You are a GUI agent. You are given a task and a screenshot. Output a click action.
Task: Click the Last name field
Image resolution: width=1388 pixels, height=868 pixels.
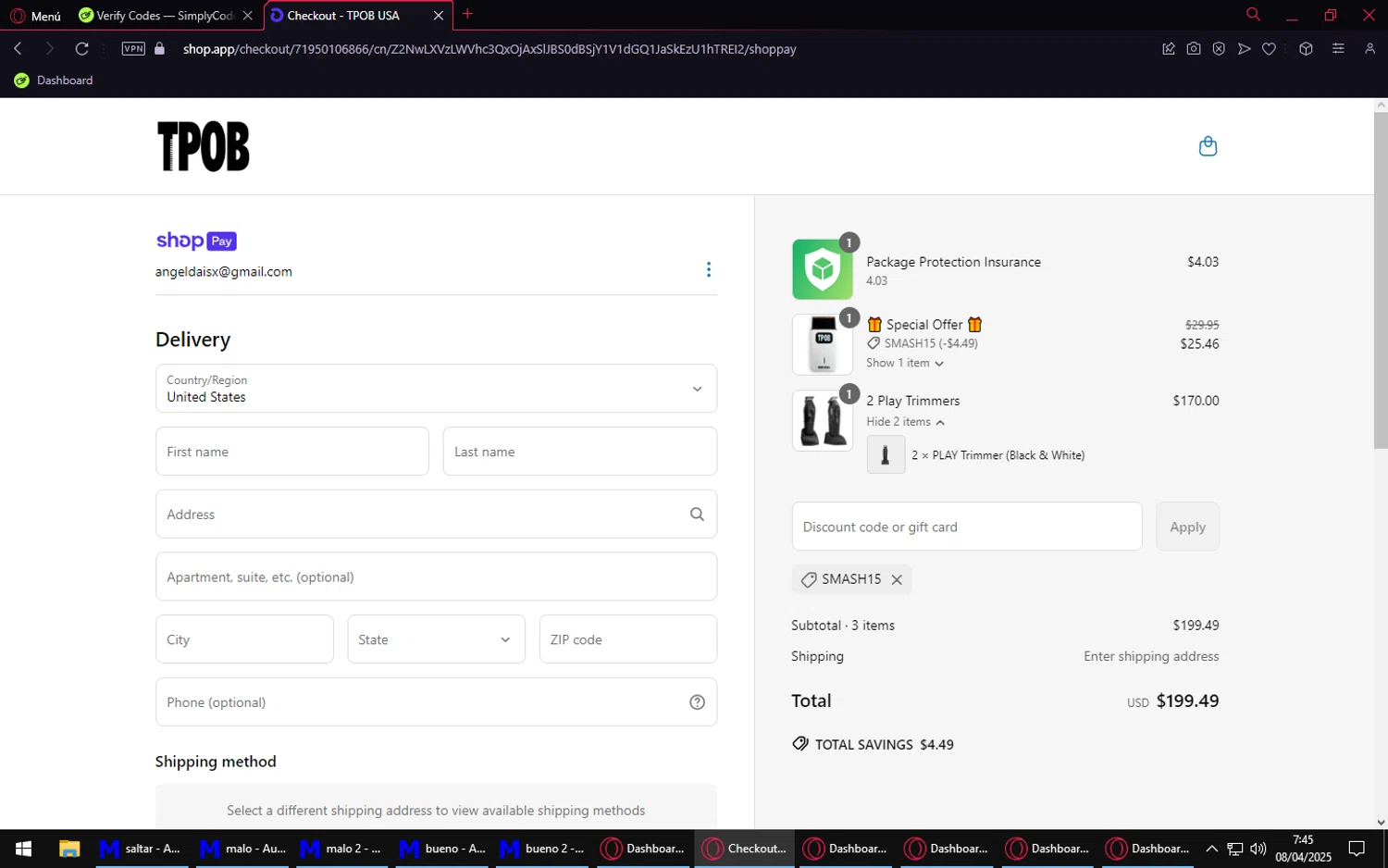(580, 452)
